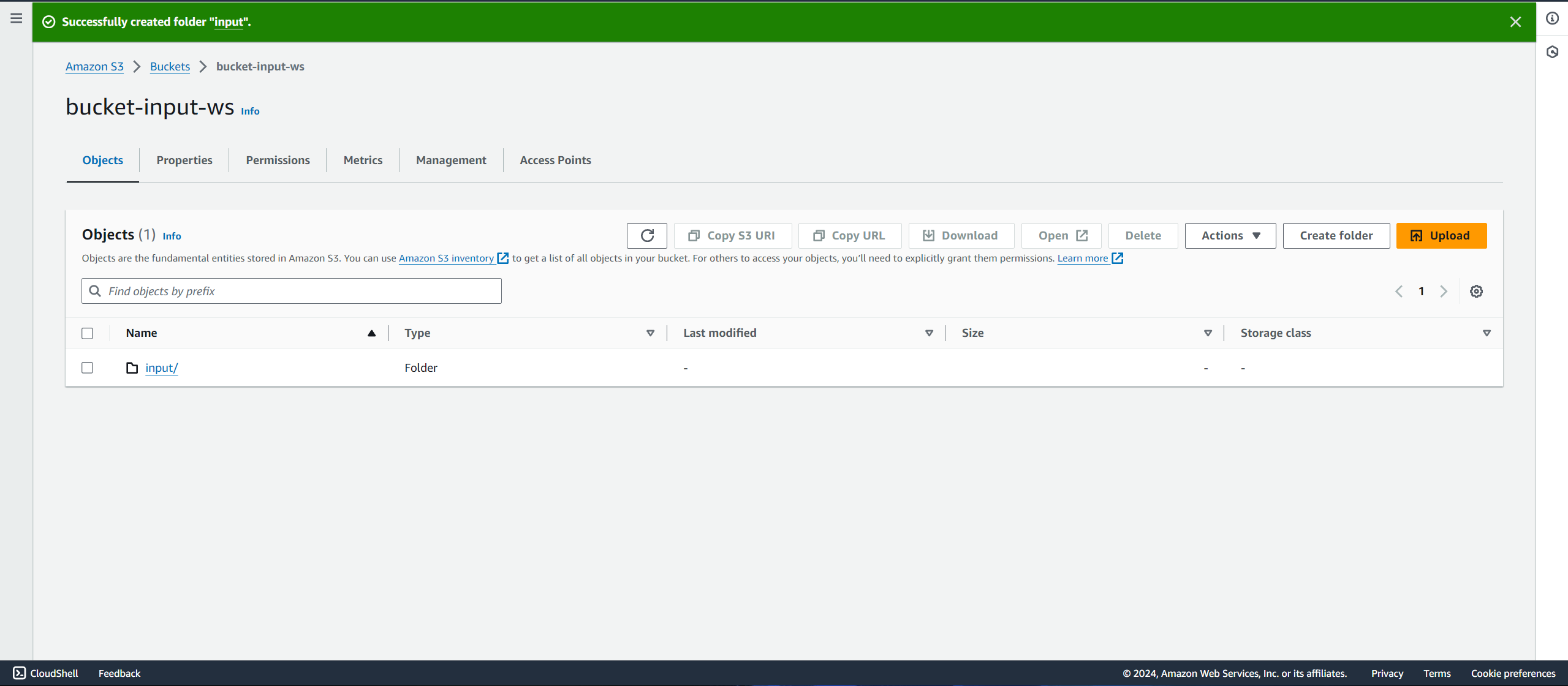Sort by Type column arrow
The width and height of the screenshot is (1568, 686).
[x=650, y=333]
